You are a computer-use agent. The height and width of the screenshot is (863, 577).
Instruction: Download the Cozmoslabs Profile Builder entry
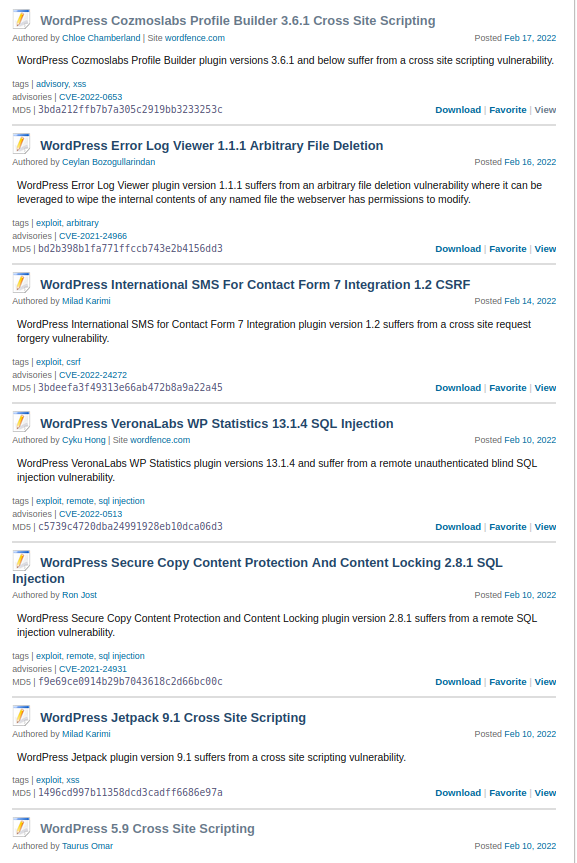tap(458, 110)
